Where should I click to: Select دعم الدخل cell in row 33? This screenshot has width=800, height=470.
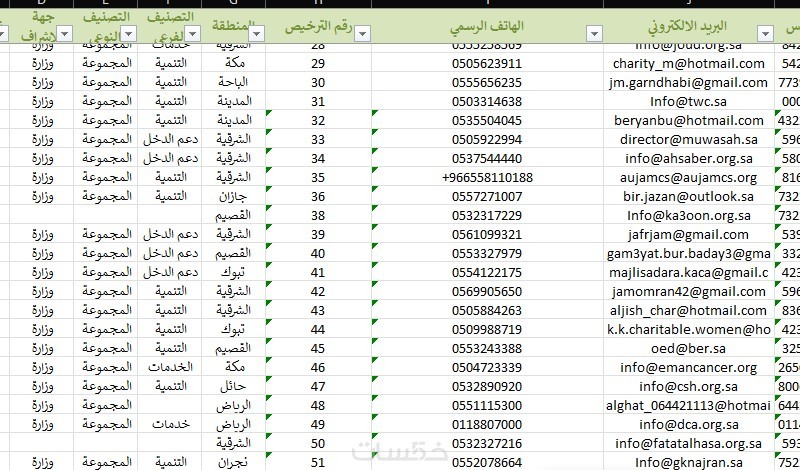[170, 139]
